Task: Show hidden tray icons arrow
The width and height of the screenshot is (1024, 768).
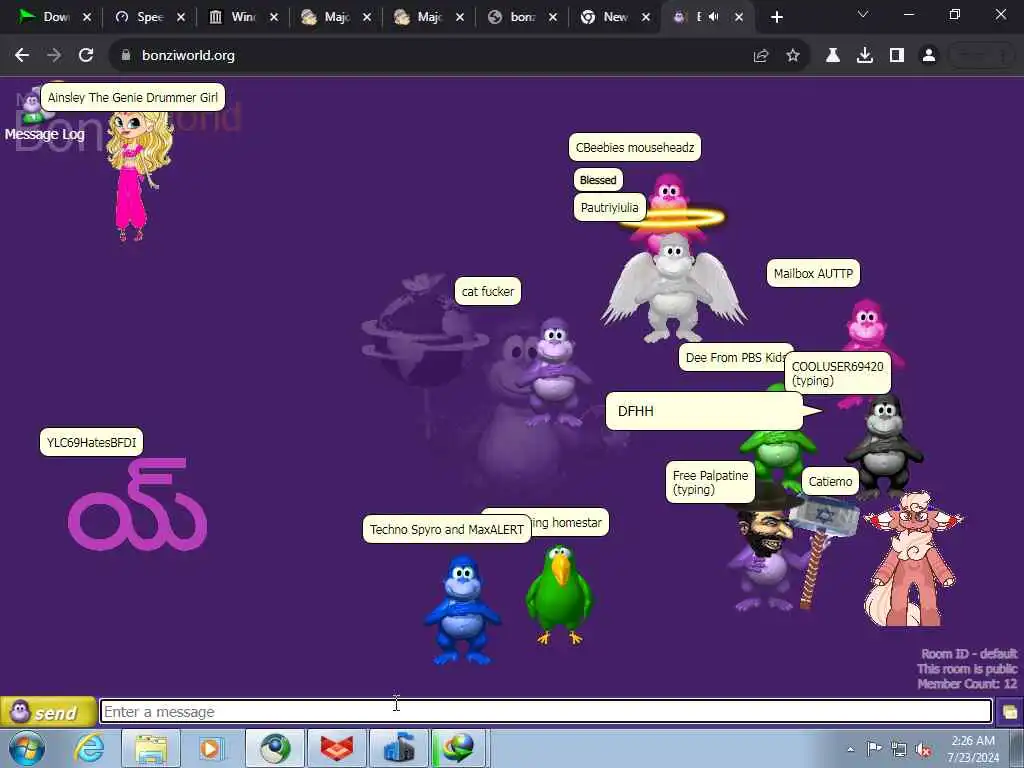Action: pos(850,750)
